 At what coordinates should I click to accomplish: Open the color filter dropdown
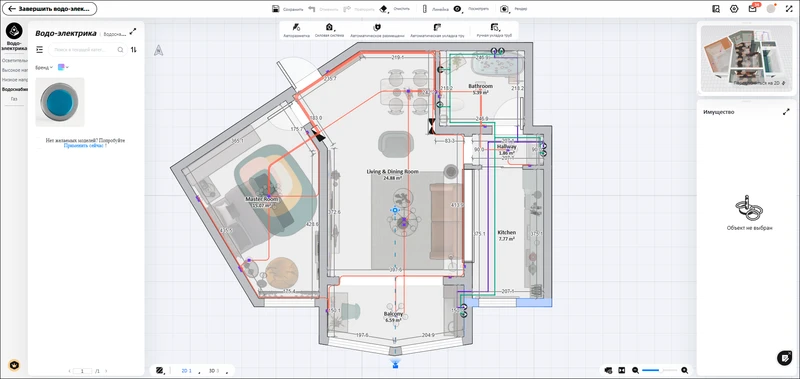click(63, 67)
